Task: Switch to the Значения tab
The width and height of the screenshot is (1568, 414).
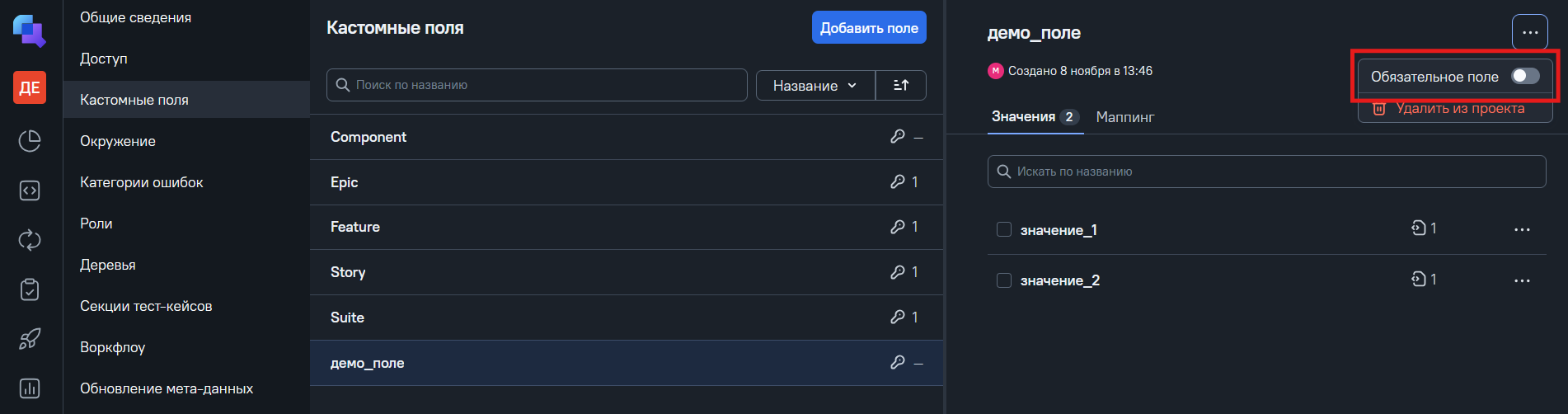Action: 1035,116
